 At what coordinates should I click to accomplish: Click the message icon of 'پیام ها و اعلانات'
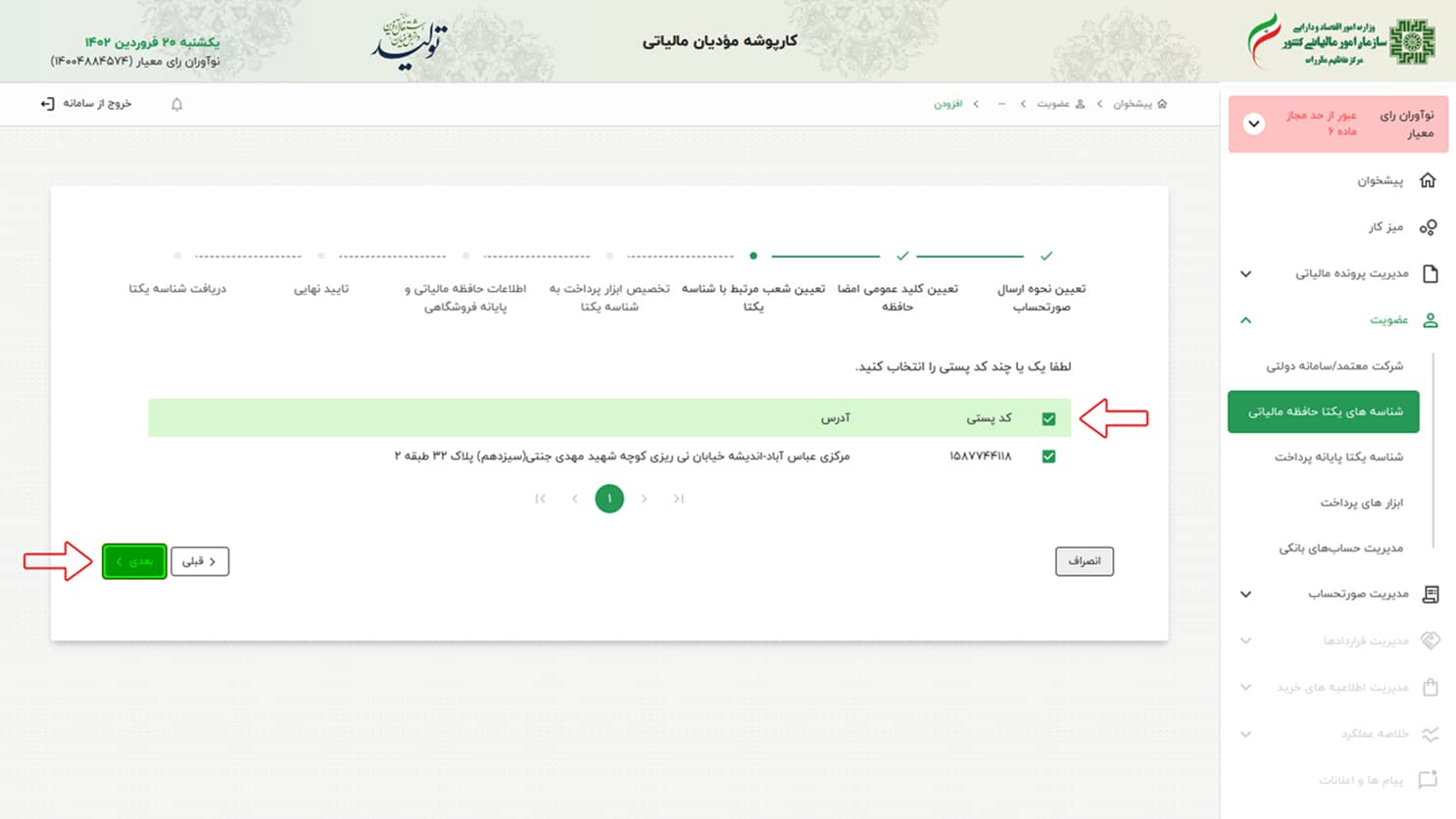(1429, 780)
